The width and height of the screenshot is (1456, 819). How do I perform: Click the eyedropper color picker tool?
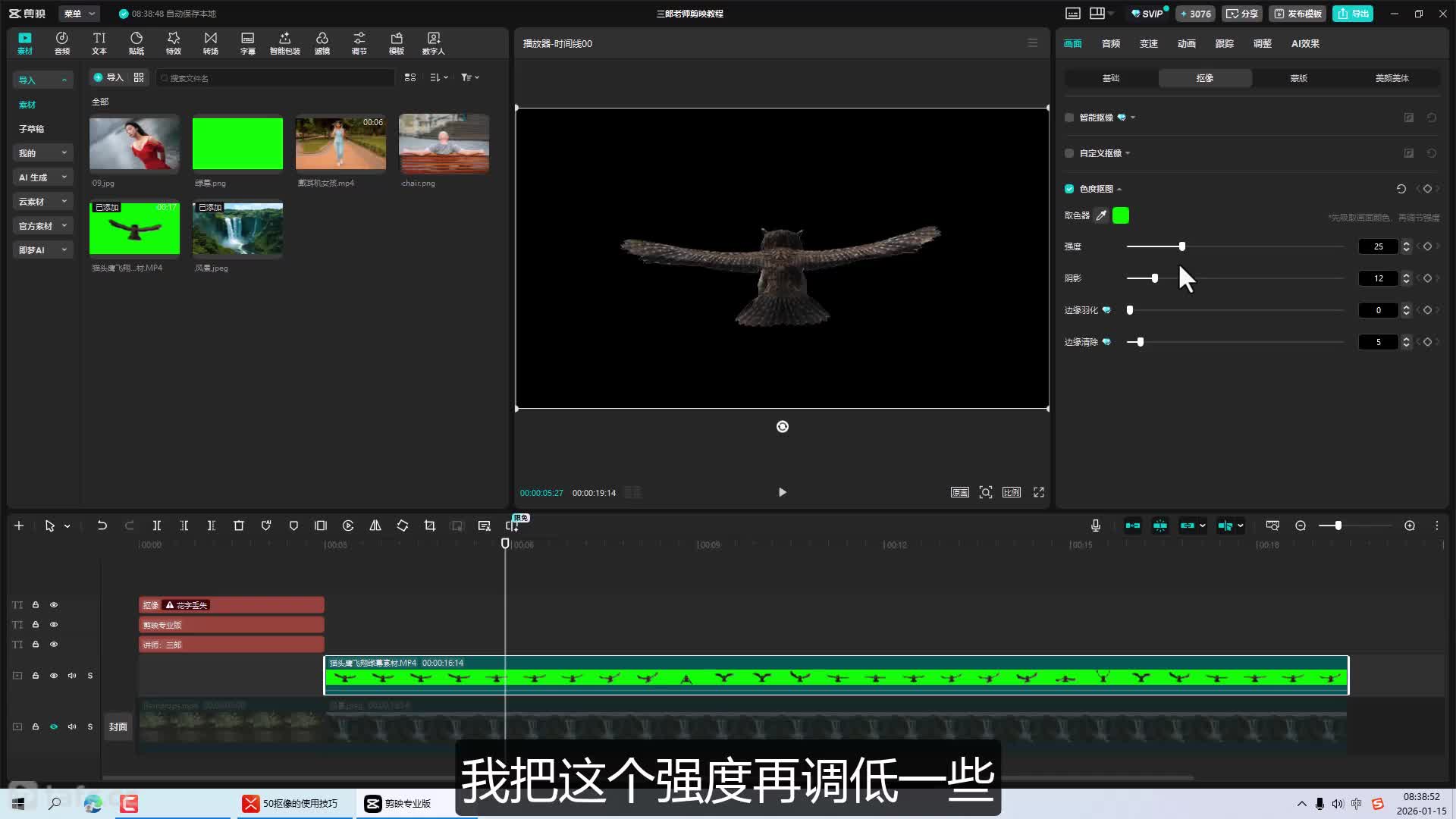pyautogui.click(x=1101, y=215)
